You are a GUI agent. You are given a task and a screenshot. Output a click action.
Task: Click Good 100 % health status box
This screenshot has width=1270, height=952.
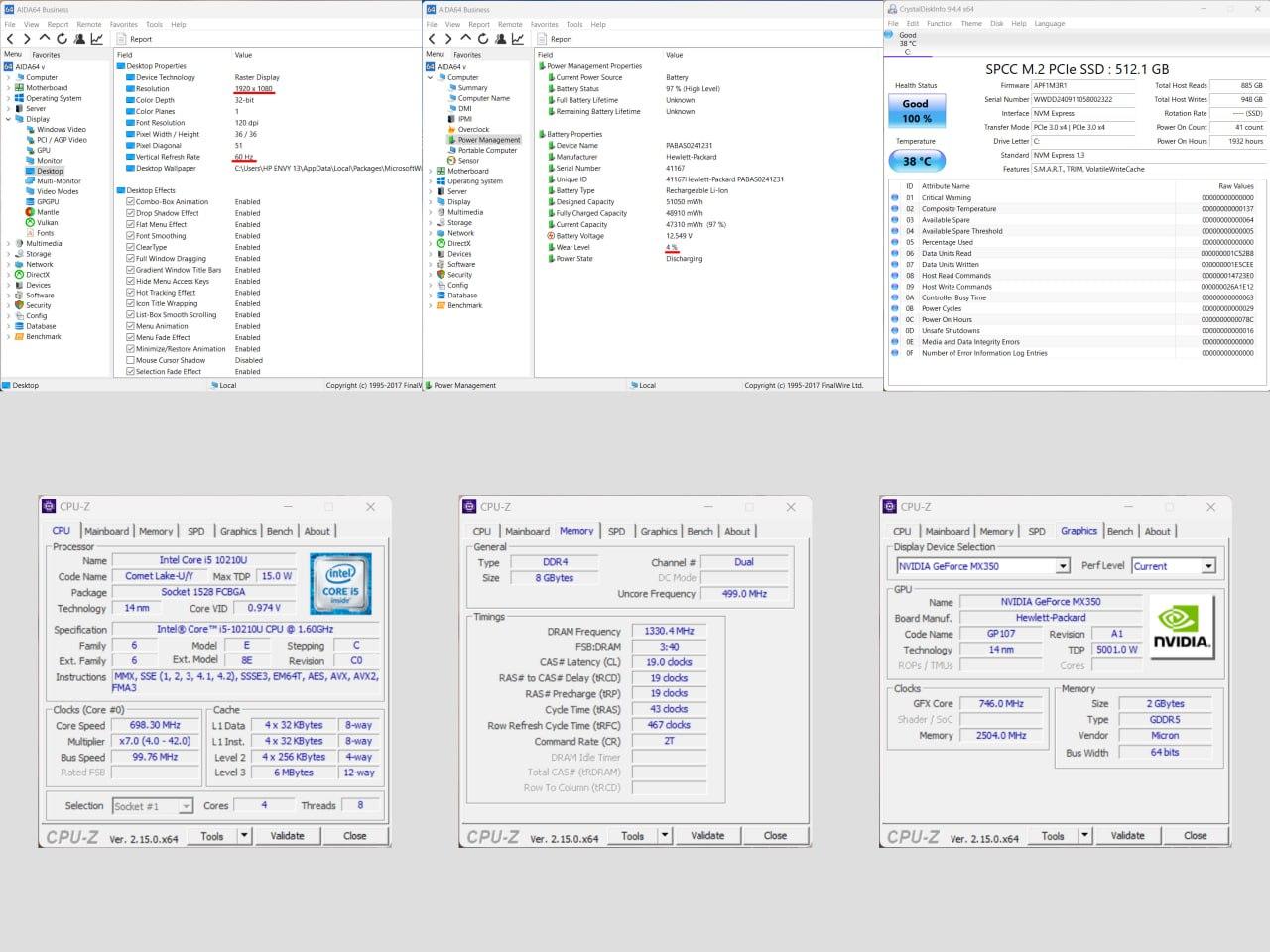[916, 110]
